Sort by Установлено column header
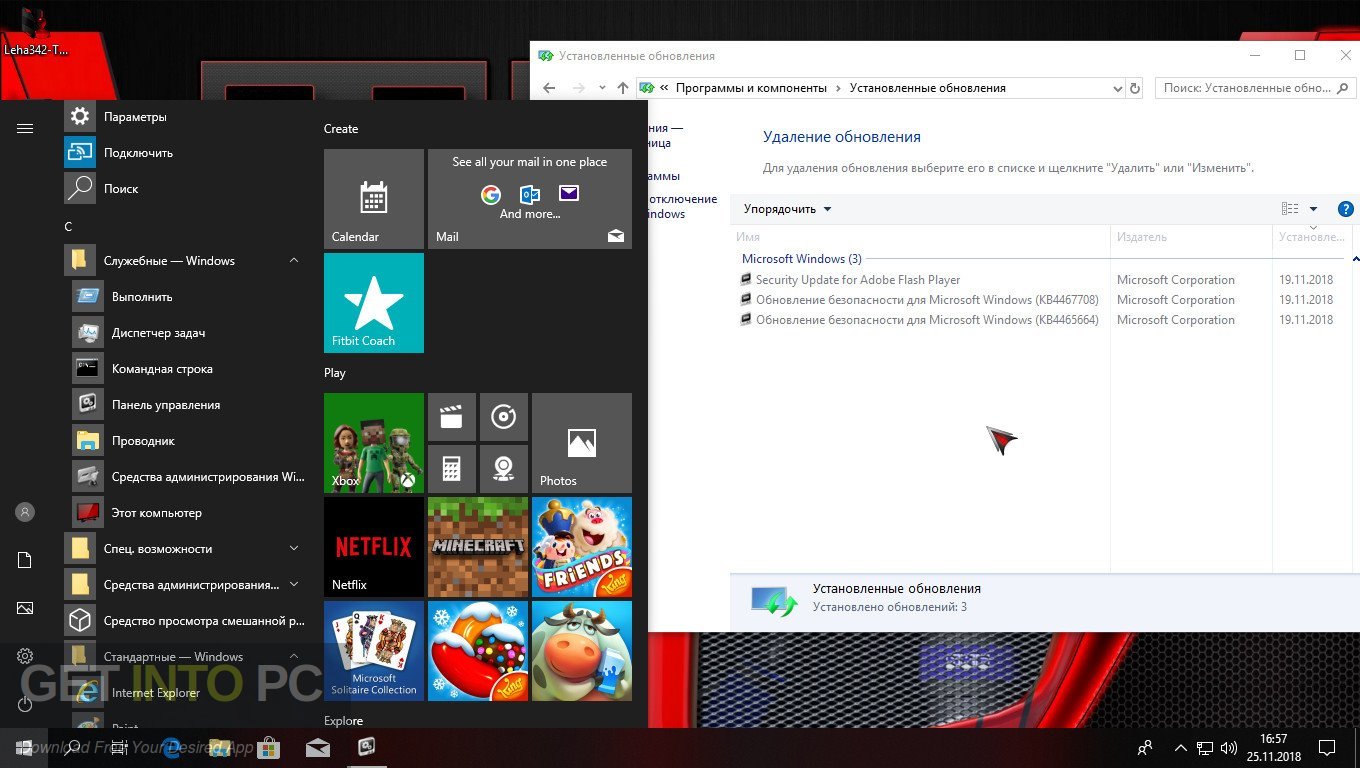Screen dimensions: 1360x768 tap(1312, 237)
